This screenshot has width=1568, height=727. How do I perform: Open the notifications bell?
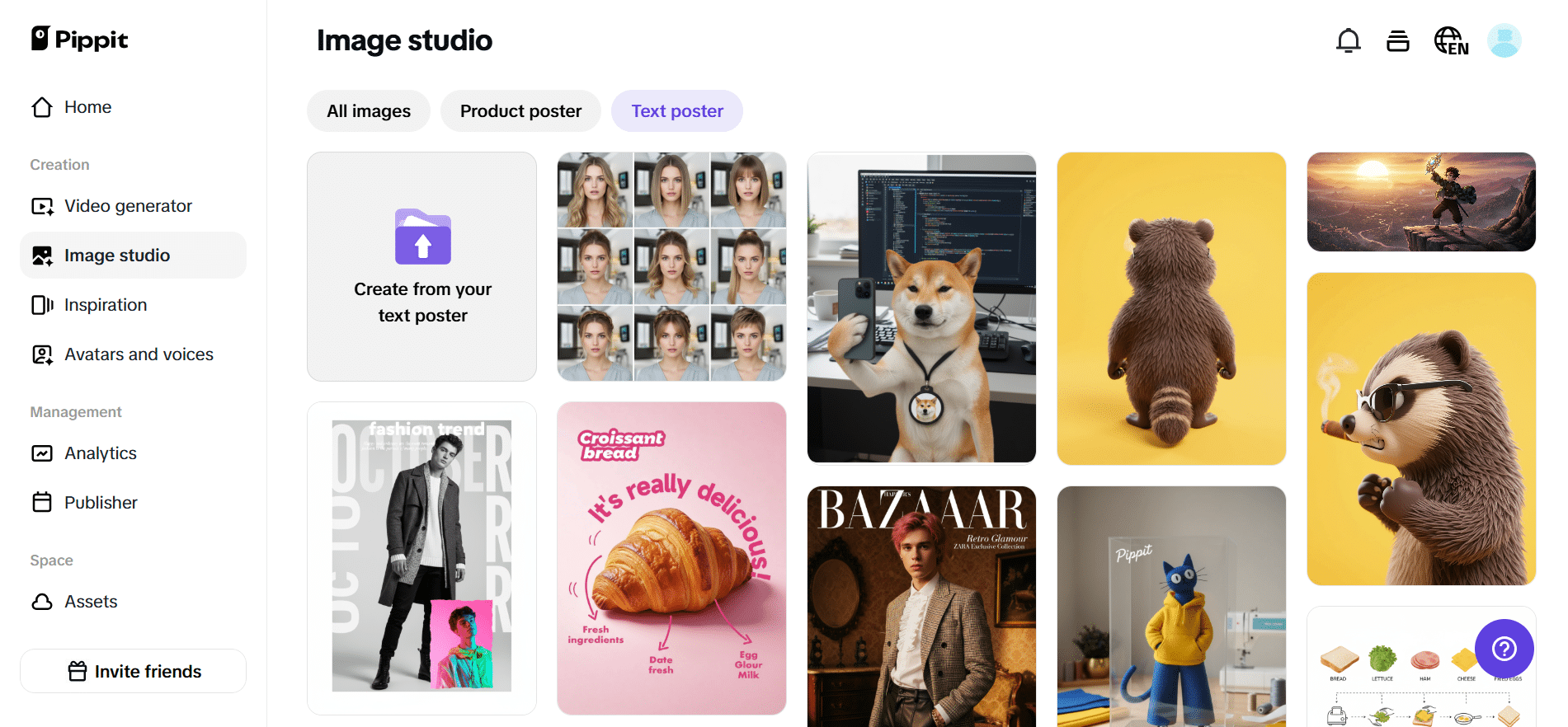click(1348, 40)
